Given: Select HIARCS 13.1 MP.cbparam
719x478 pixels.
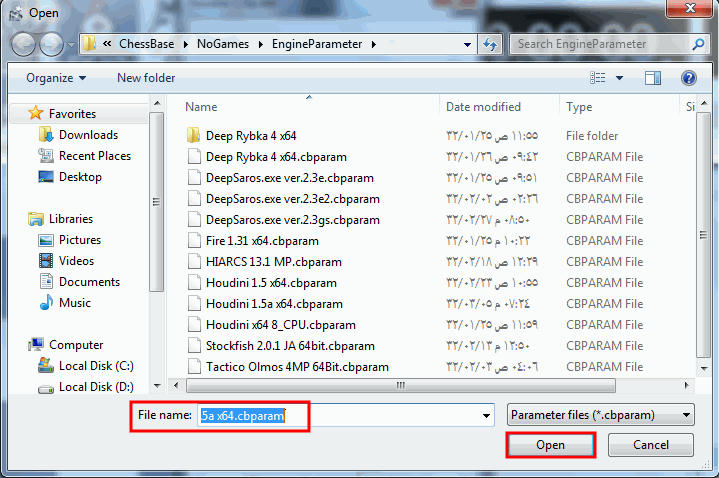Looking at the screenshot, I should (274, 262).
